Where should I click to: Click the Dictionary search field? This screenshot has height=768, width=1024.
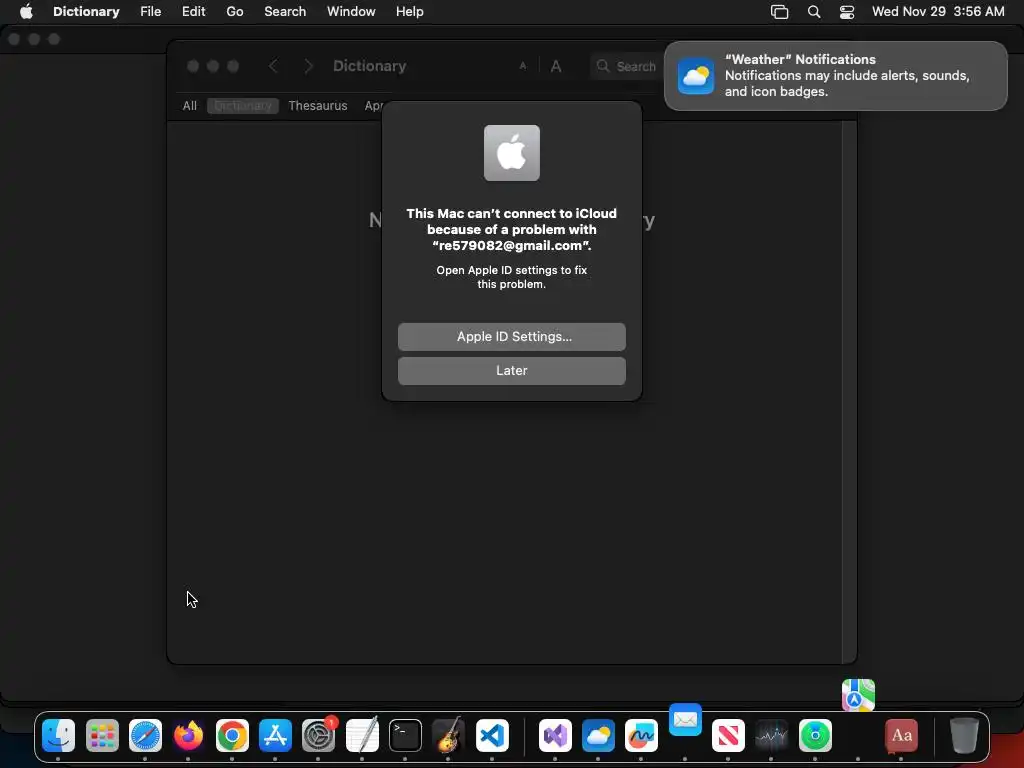[x=626, y=67]
